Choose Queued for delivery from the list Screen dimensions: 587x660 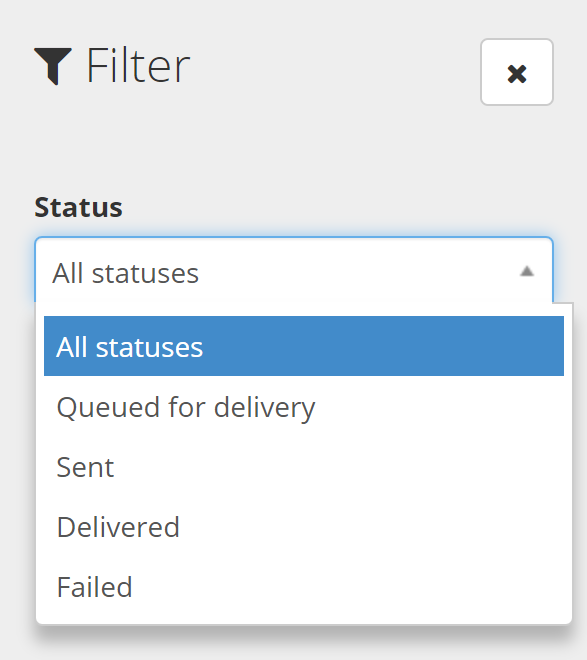click(x=304, y=406)
